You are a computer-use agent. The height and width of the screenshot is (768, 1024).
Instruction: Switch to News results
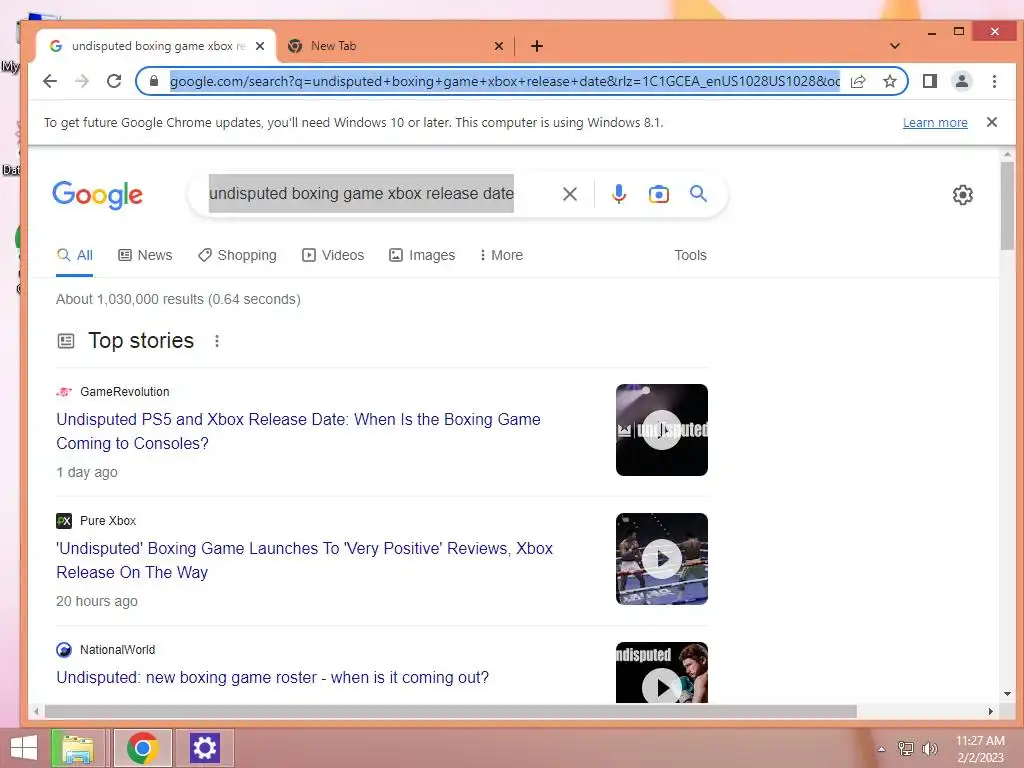coord(145,255)
